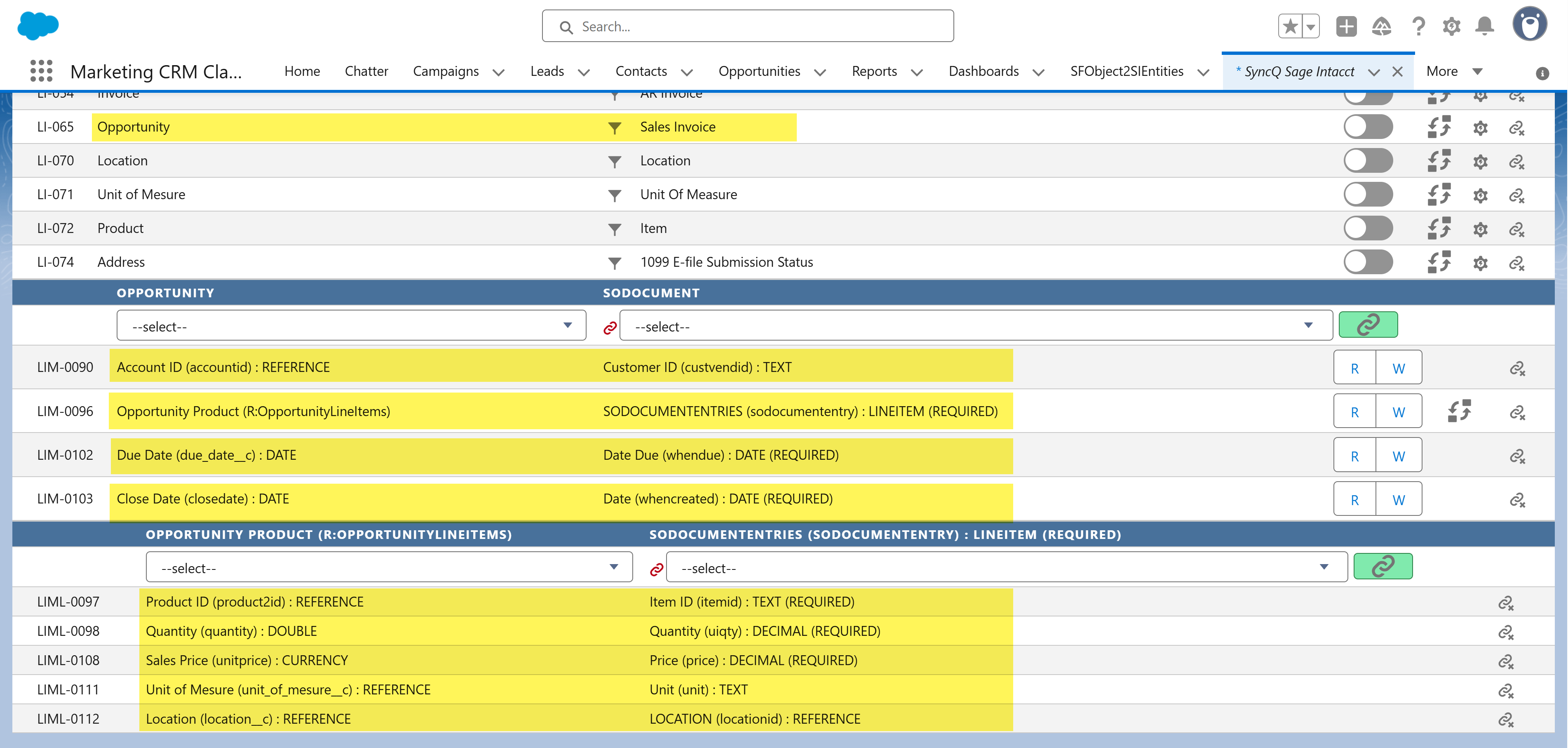Viewport: 1568px width, 748px height.
Task: Toggle the LI-070 Location switch
Action: 1368,161
